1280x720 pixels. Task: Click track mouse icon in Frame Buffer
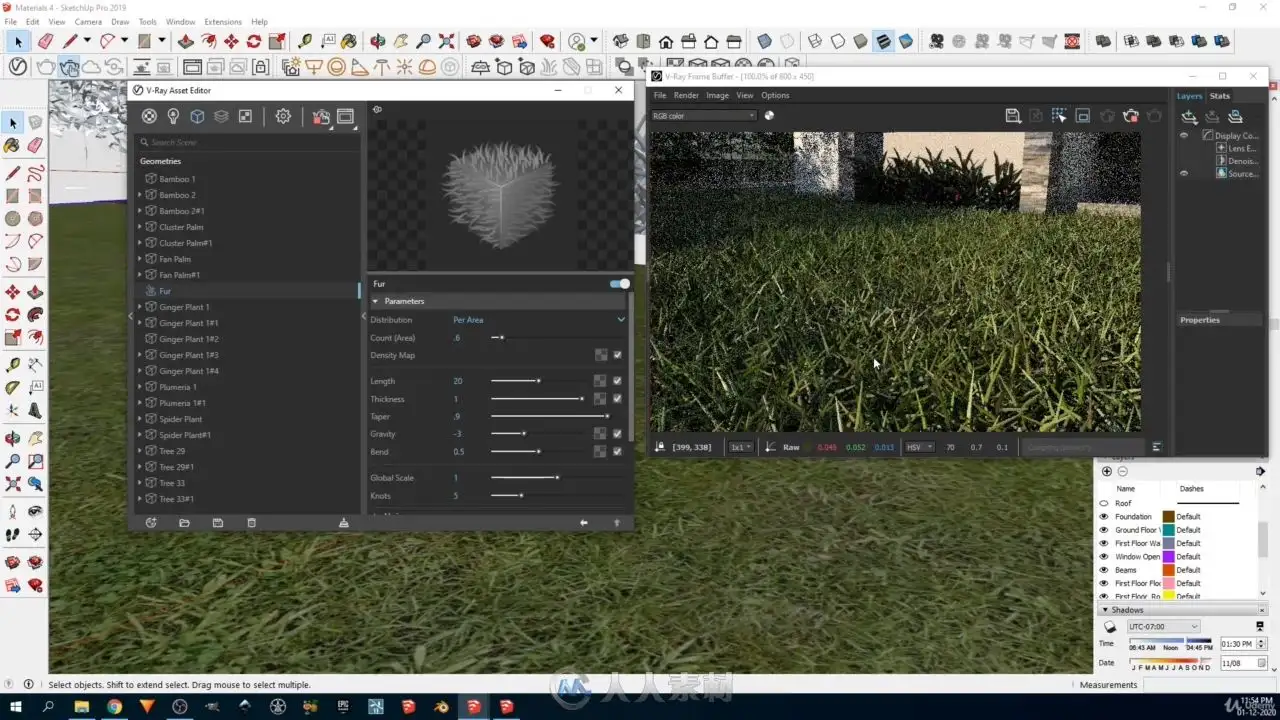(1059, 116)
